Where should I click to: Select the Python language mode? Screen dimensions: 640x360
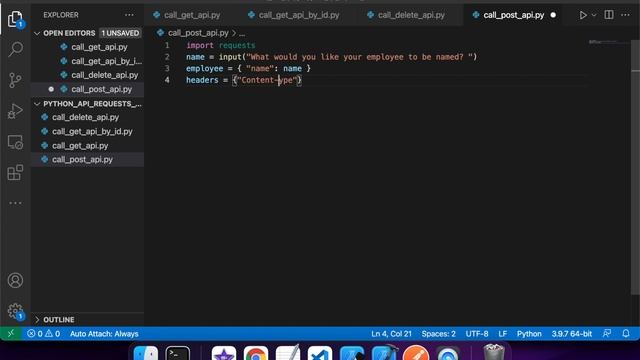(x=529, y=333)
